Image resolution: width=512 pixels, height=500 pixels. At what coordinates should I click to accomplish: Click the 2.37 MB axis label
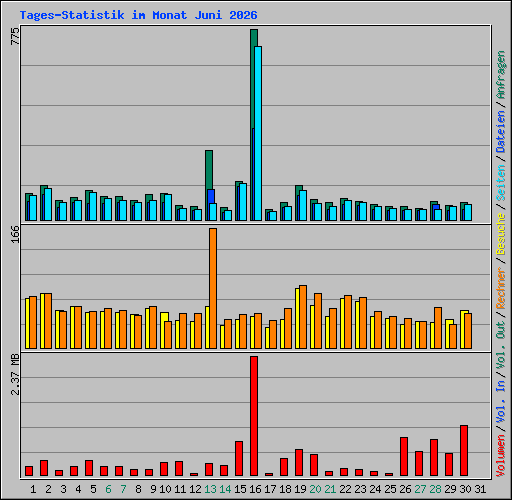(x=15, y=375)
